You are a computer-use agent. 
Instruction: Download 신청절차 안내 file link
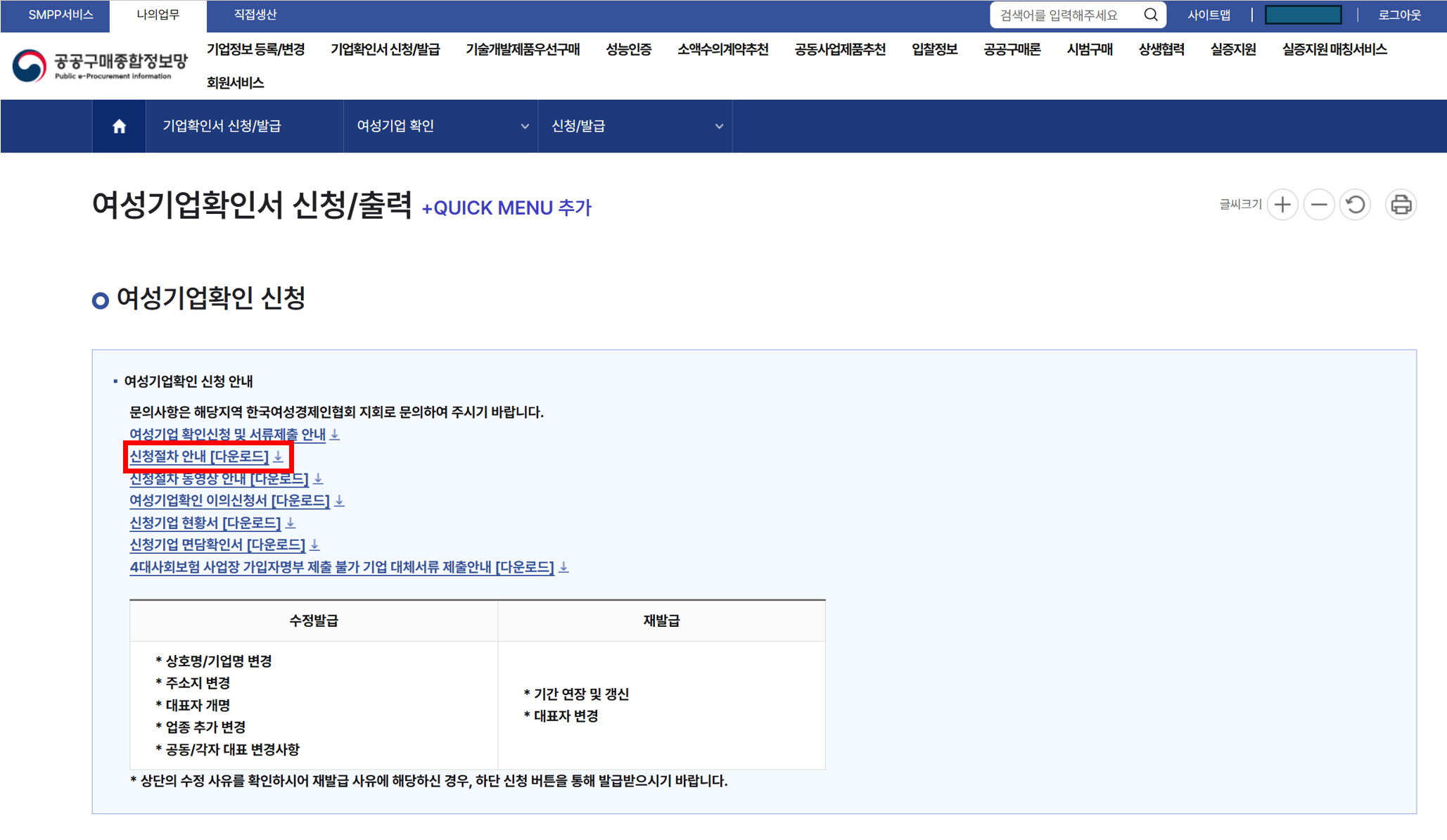click(x=199, y=457)
